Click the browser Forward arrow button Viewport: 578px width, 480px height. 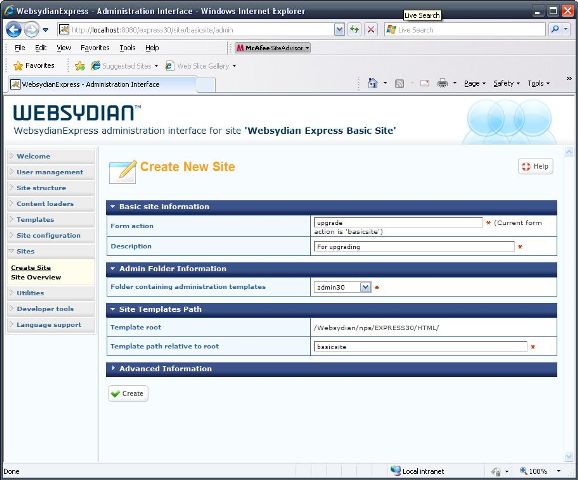click(x=31, y=29)
